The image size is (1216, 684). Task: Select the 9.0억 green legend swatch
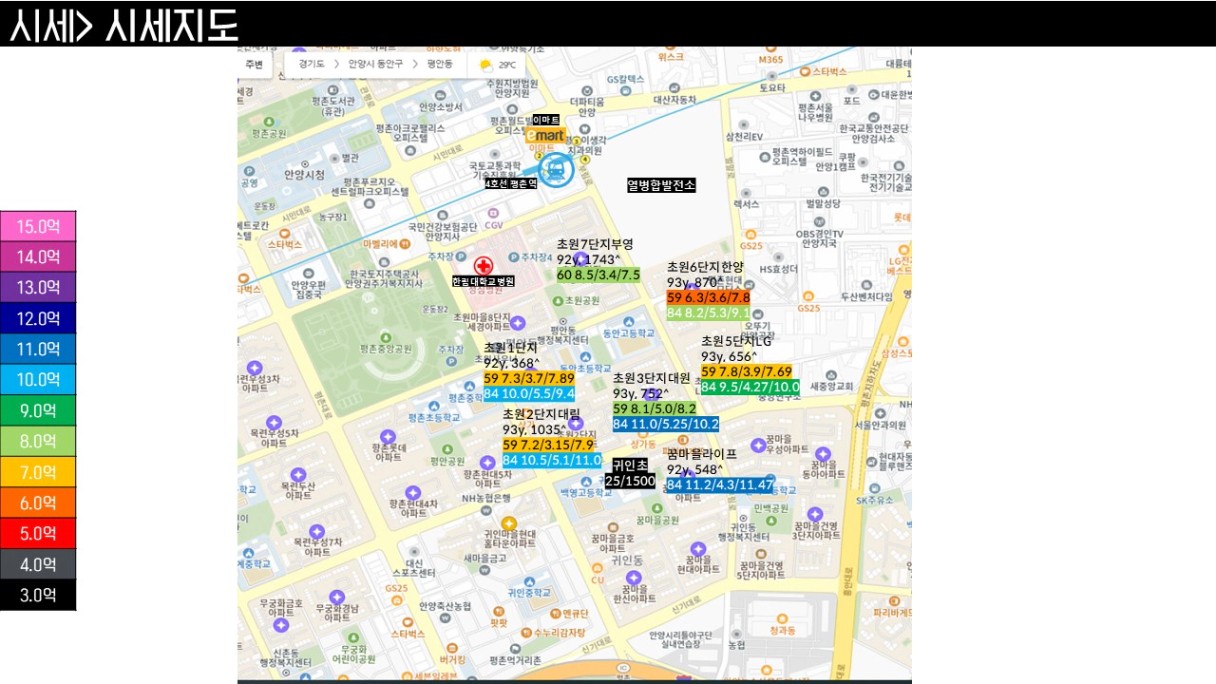37,411
